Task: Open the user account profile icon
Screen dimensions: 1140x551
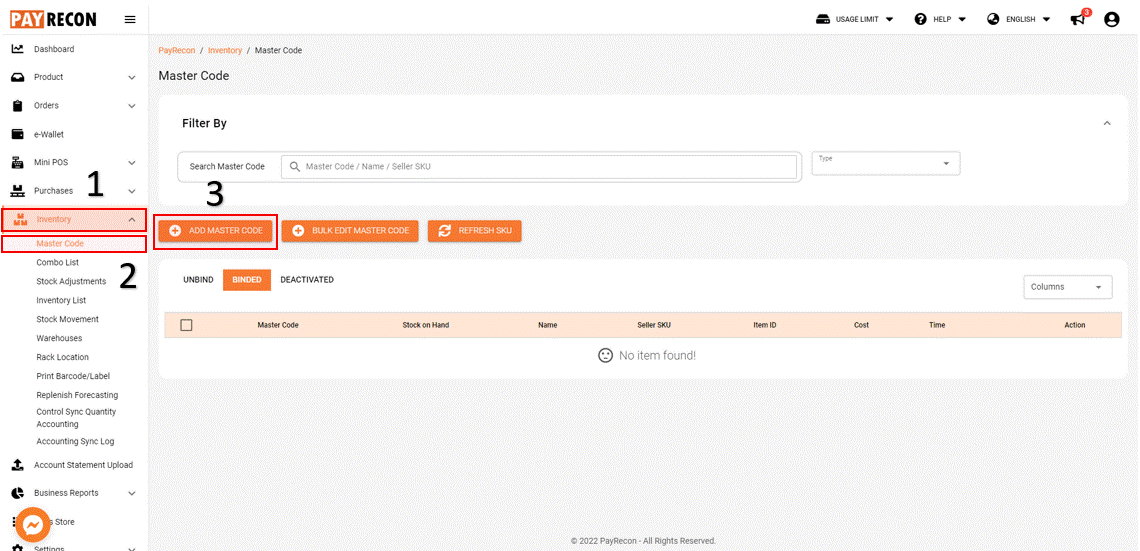Action: click(1111, 20)
